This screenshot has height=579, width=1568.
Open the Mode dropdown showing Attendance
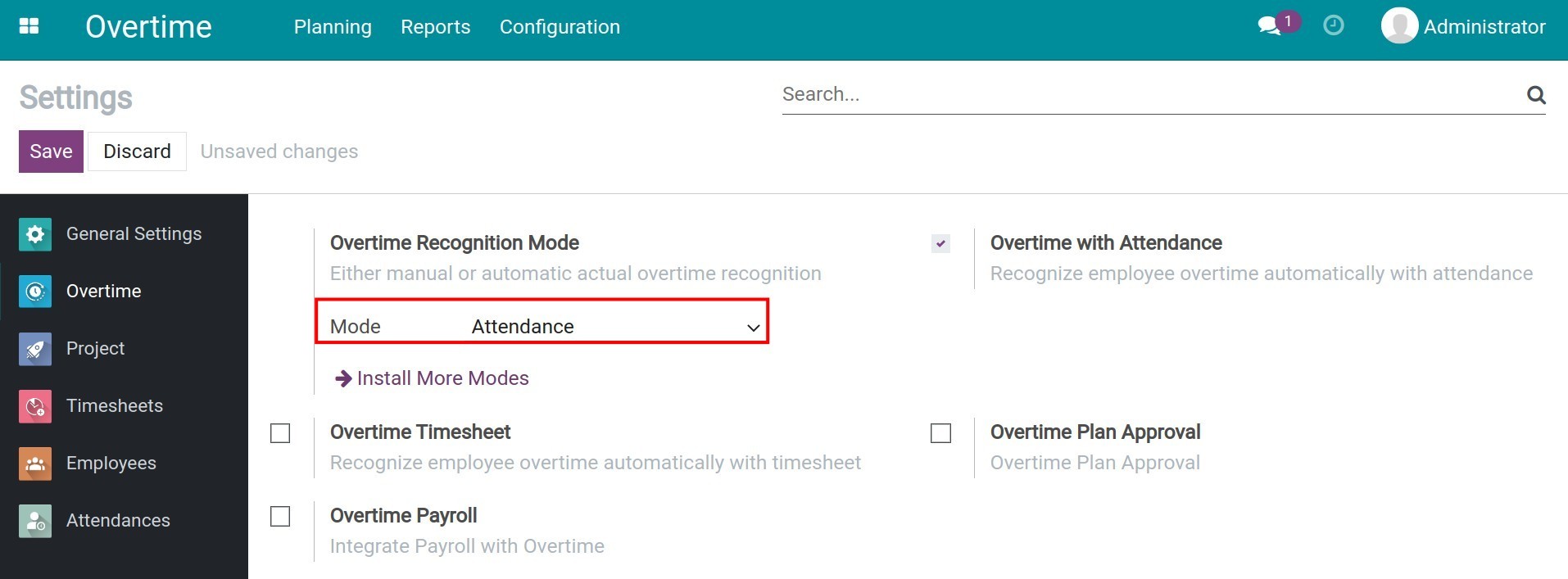pos(614,327)
